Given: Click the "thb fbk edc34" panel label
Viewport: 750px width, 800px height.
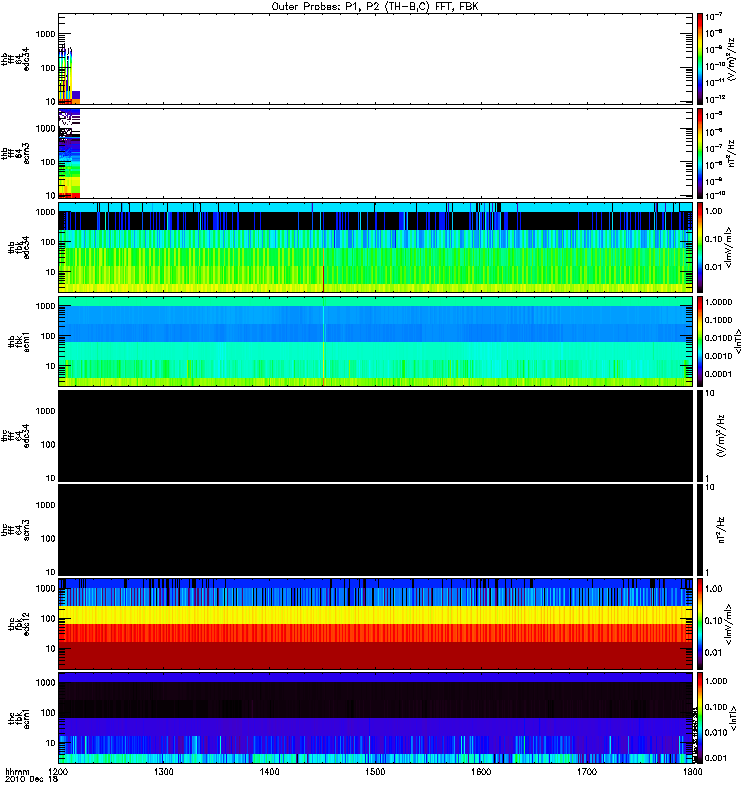Looking at the screenshot, I should pyautogui.click(x=19, y=247).
